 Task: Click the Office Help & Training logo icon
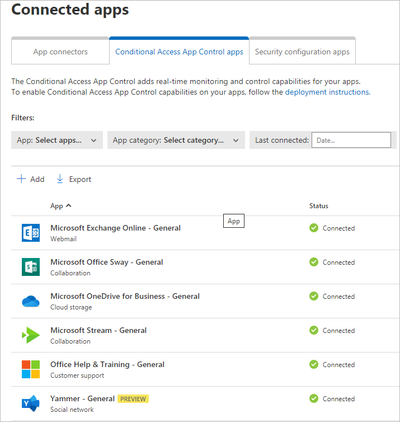point(31,369)
